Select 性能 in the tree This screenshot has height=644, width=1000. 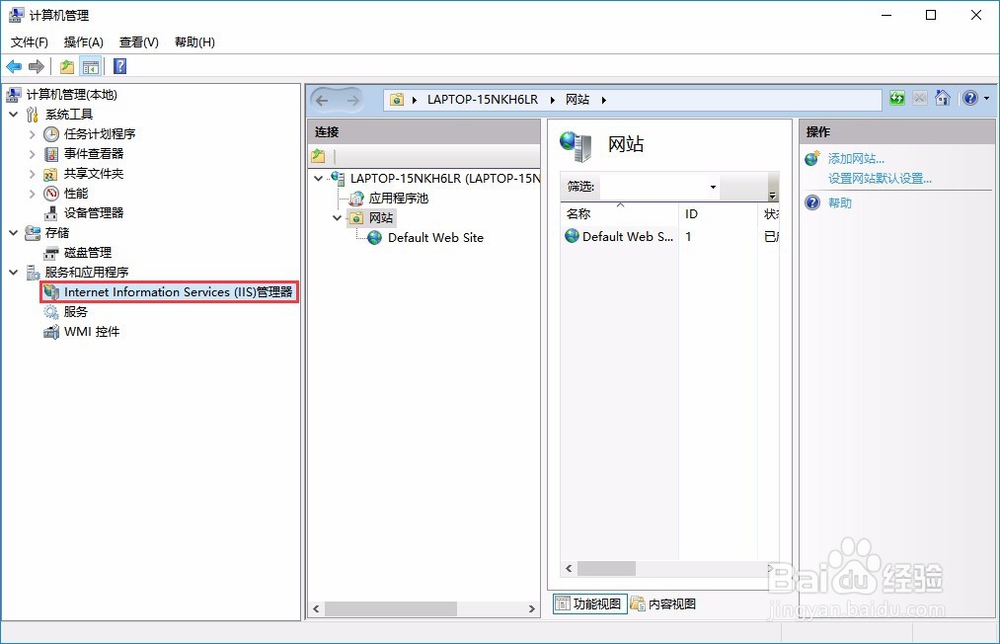76,193
